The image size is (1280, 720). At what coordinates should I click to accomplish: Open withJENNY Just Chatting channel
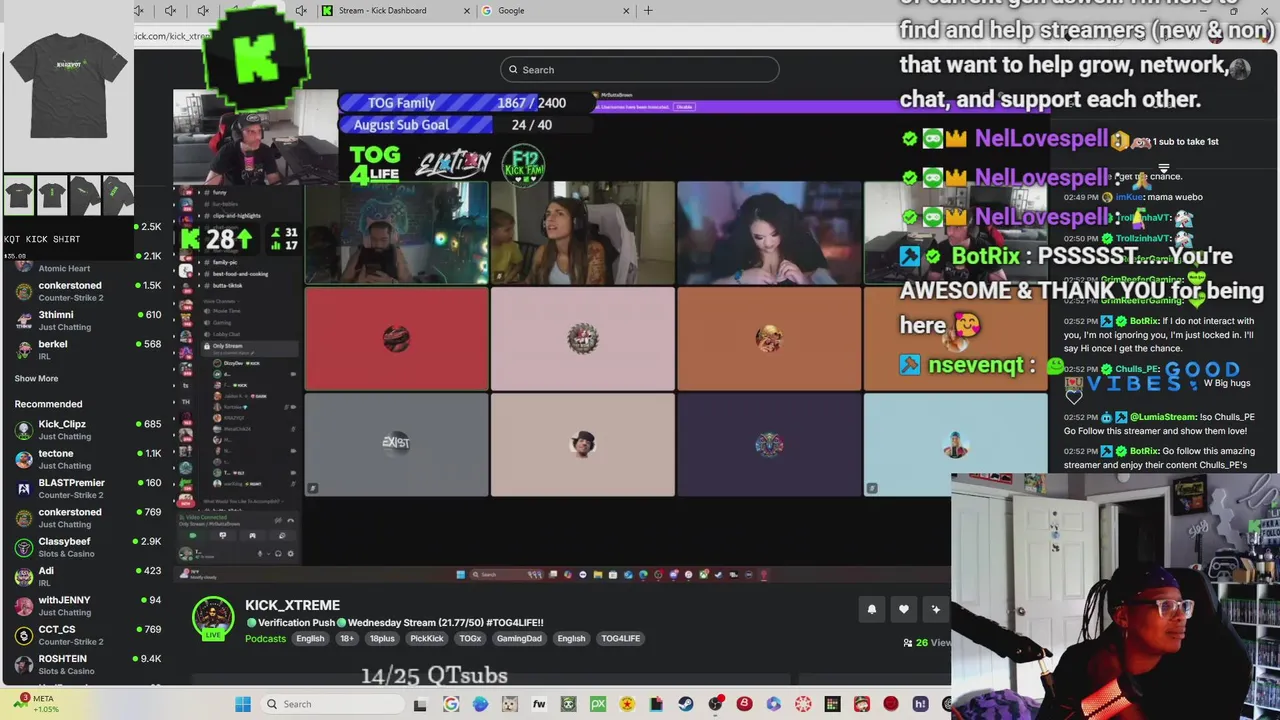point(88,605)
